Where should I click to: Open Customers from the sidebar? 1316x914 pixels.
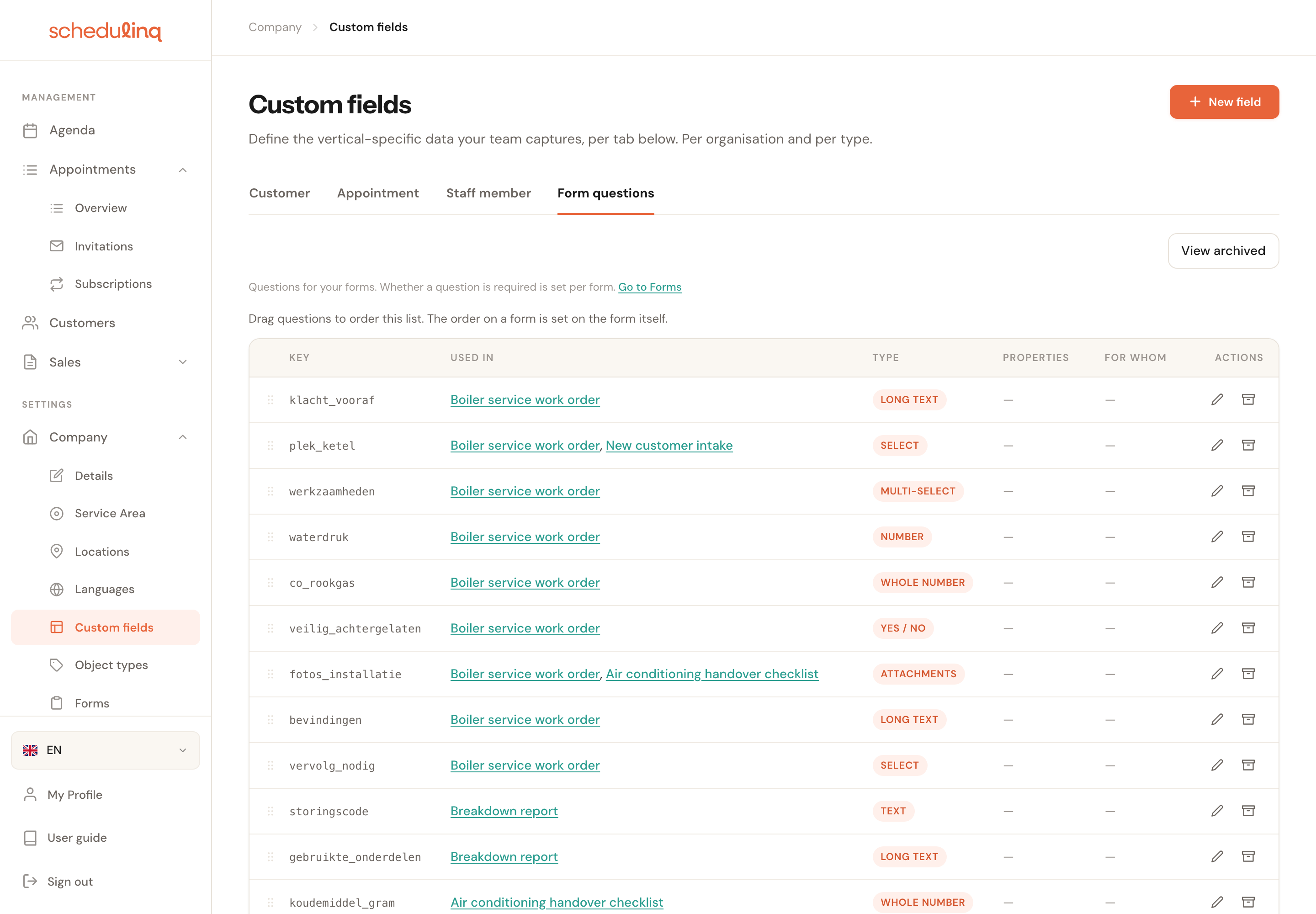[106, 323]
